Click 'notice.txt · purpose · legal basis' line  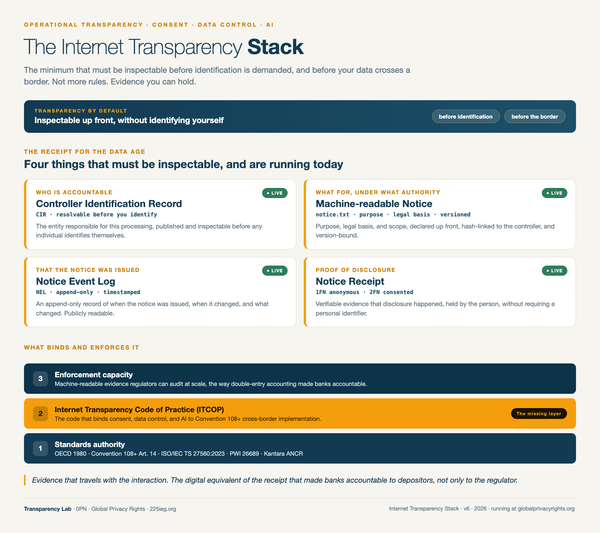pos(393,214)
